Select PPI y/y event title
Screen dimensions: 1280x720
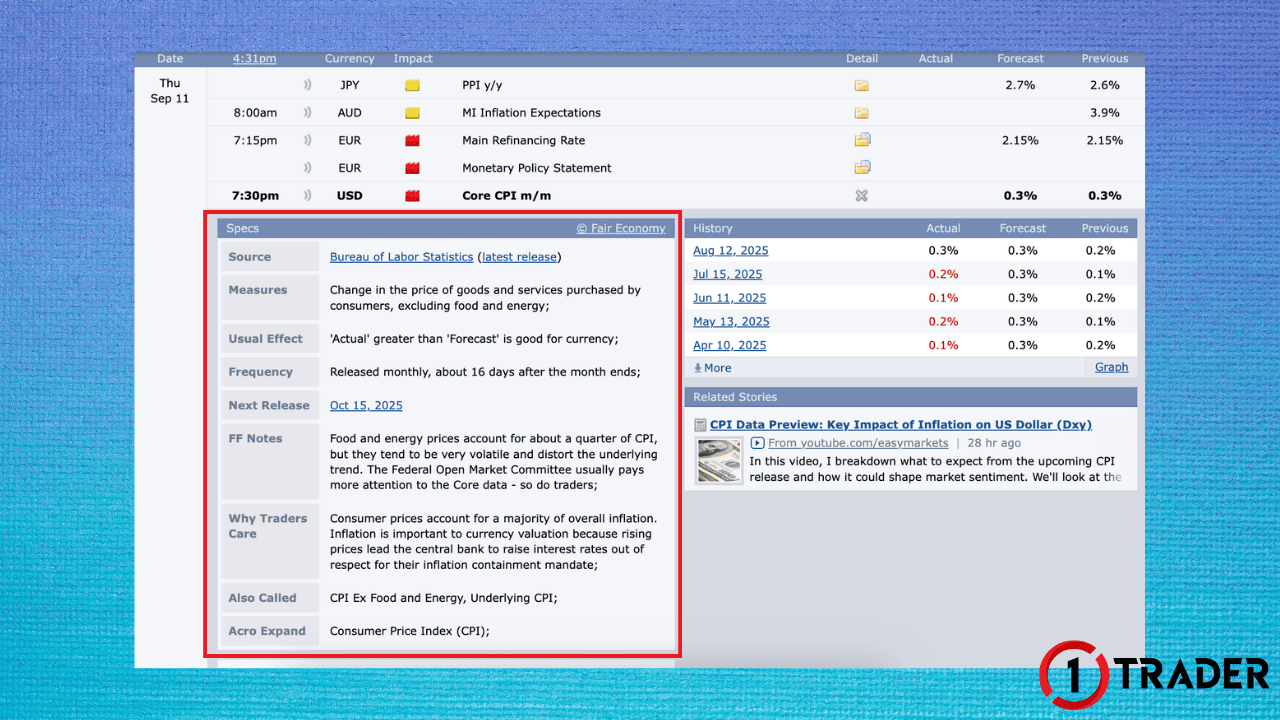coord(482,86)
